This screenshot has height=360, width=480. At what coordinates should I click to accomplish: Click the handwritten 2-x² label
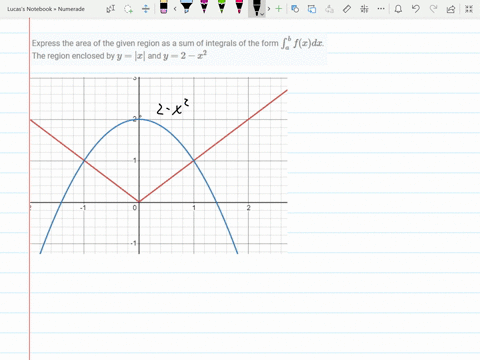pyautogui.click(x=173, y=107)
